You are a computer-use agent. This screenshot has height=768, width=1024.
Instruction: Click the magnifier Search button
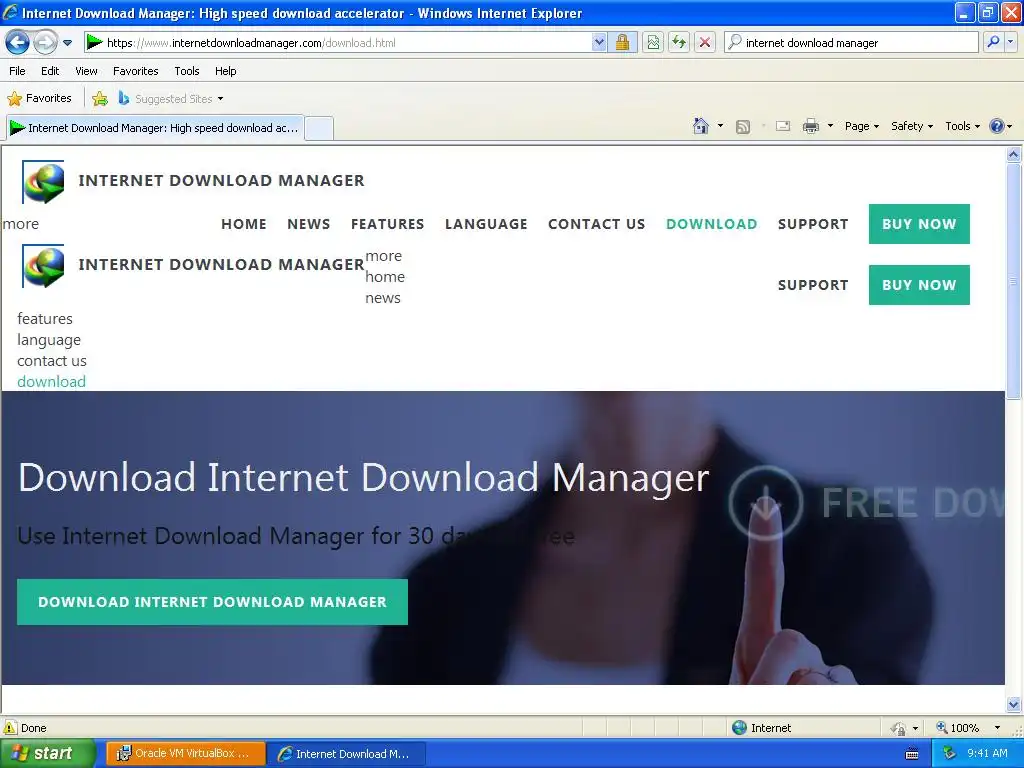(x=993, y=43)
